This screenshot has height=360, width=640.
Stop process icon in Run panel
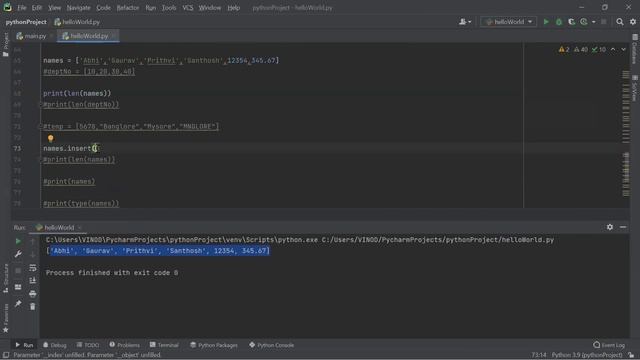click(x=18, y=271)
